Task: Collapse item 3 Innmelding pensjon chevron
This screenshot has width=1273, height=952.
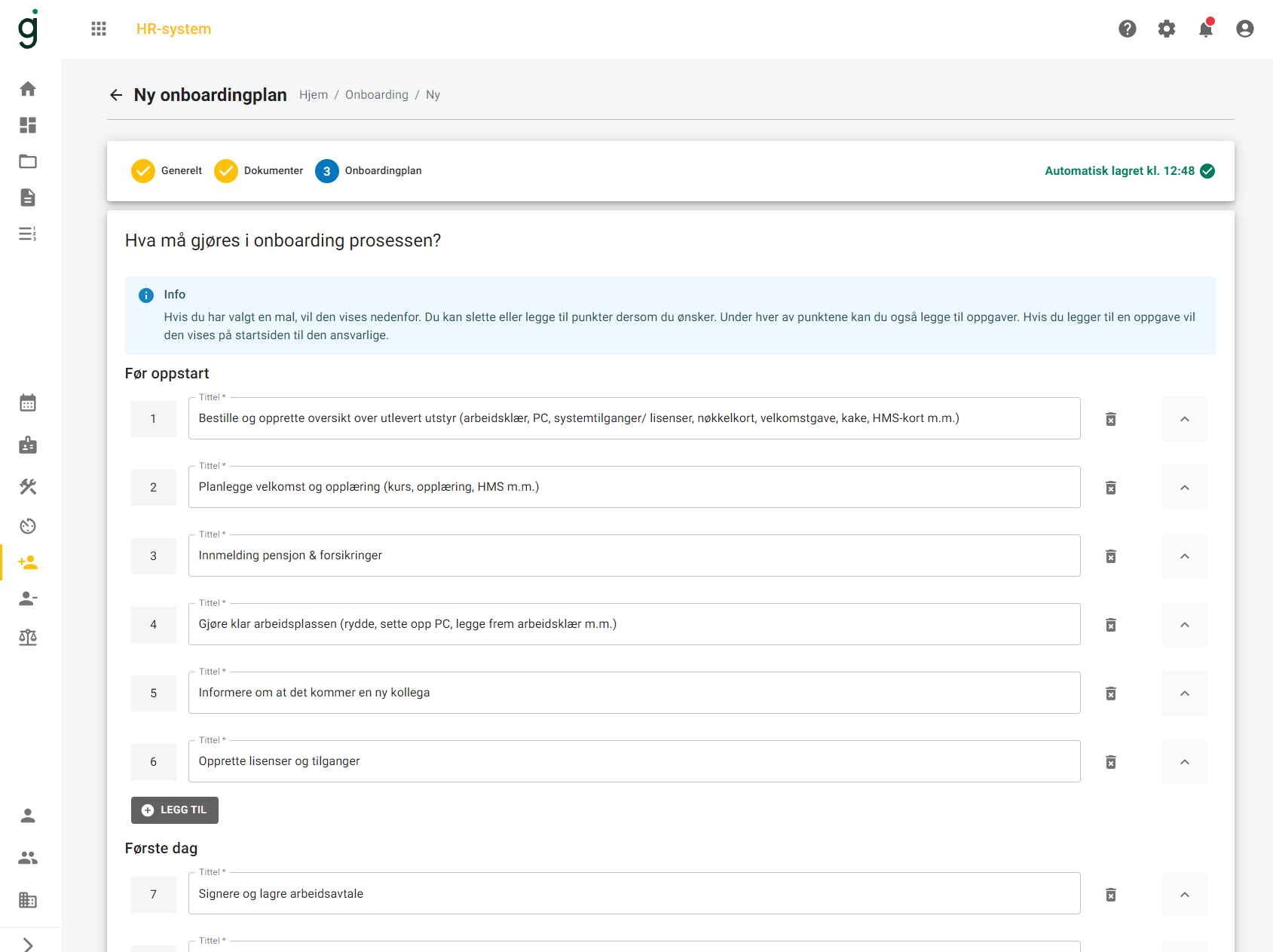Action: (x=1185, y=556)
